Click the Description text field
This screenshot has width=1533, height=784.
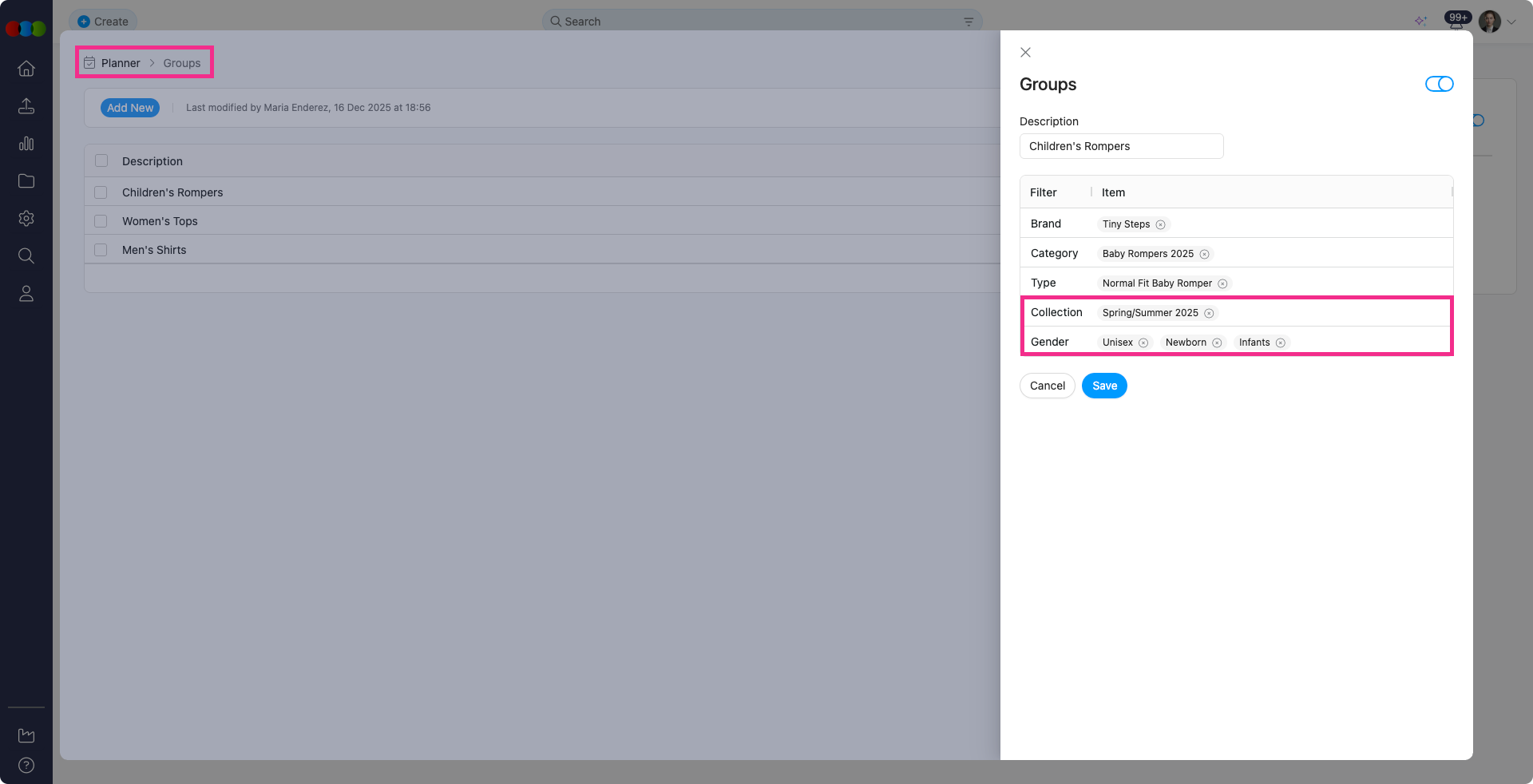pyautogui.click(x=1121, y=146)
